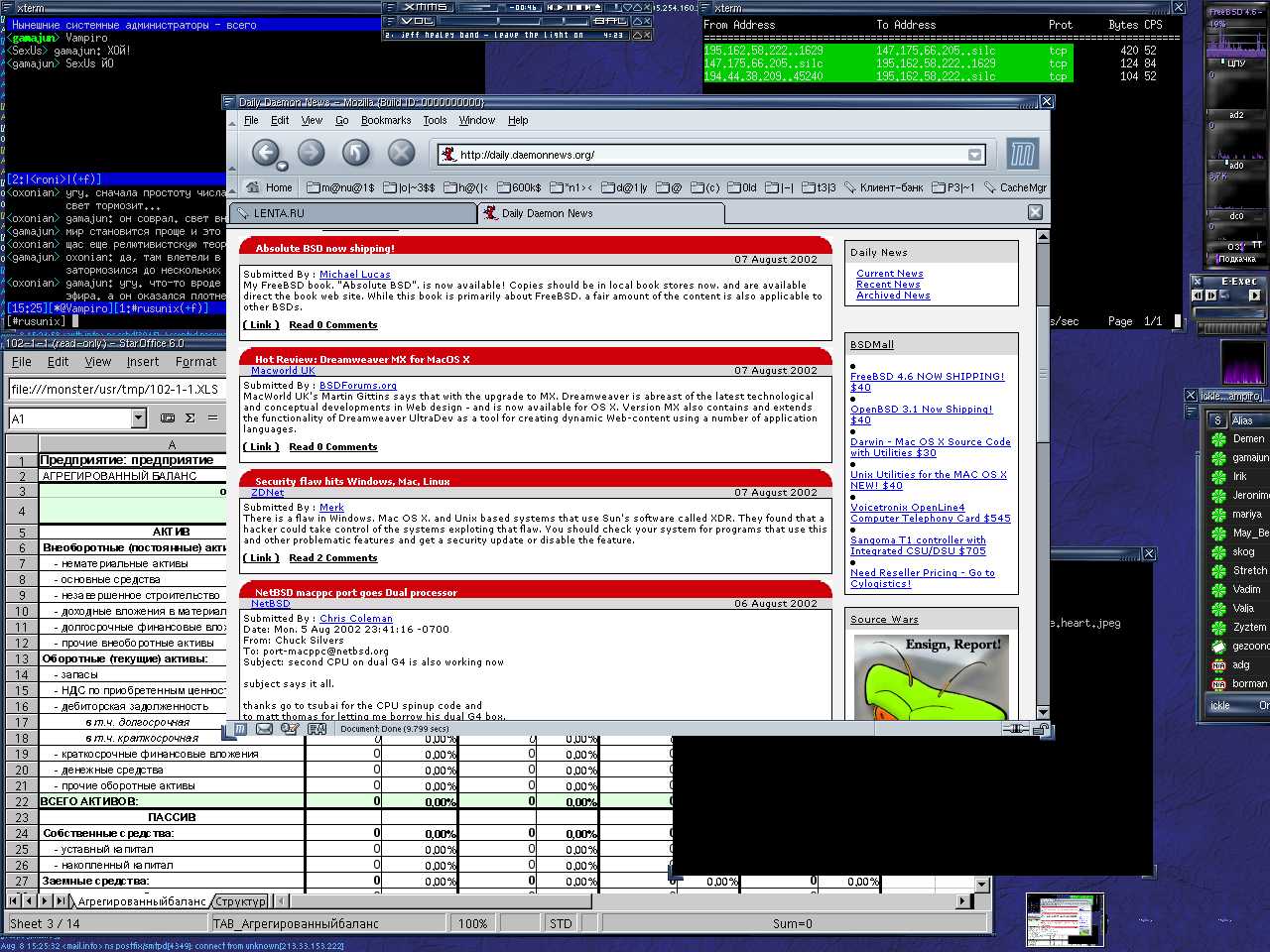Screen dimensions: 1270x952
Task: Select the Структур sheet tab
Action: [241, 901]
